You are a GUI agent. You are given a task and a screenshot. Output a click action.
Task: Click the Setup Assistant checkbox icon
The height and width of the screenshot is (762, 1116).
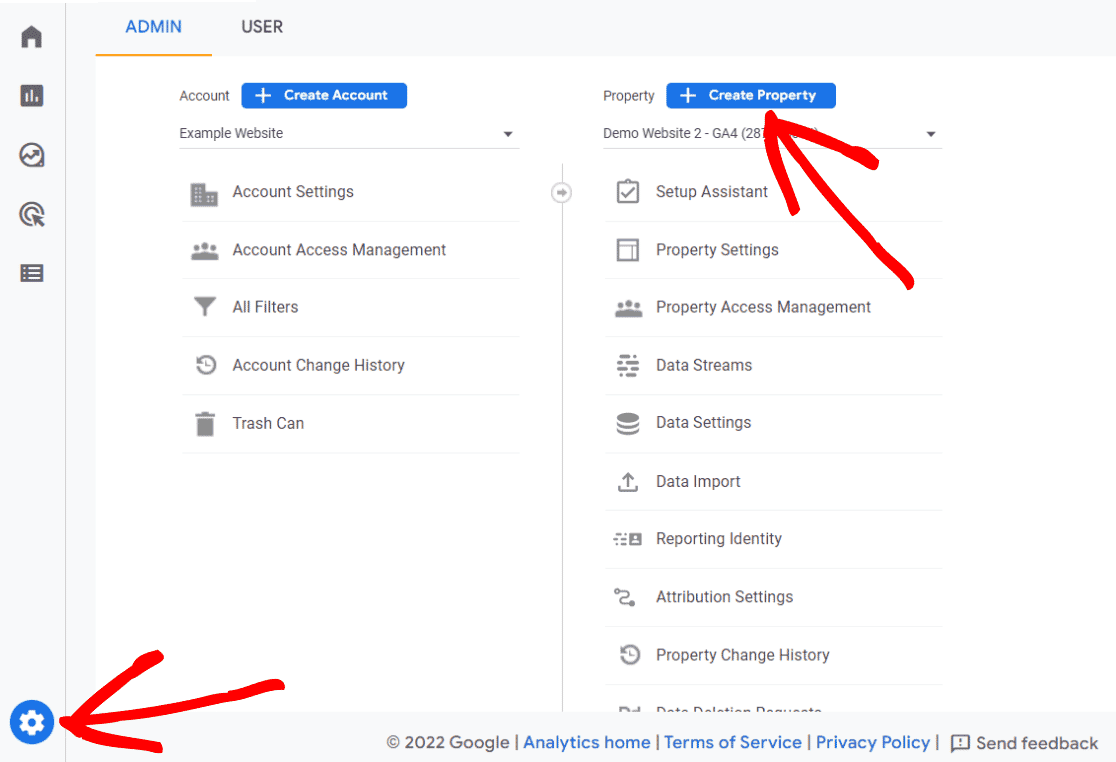point(628,192)
